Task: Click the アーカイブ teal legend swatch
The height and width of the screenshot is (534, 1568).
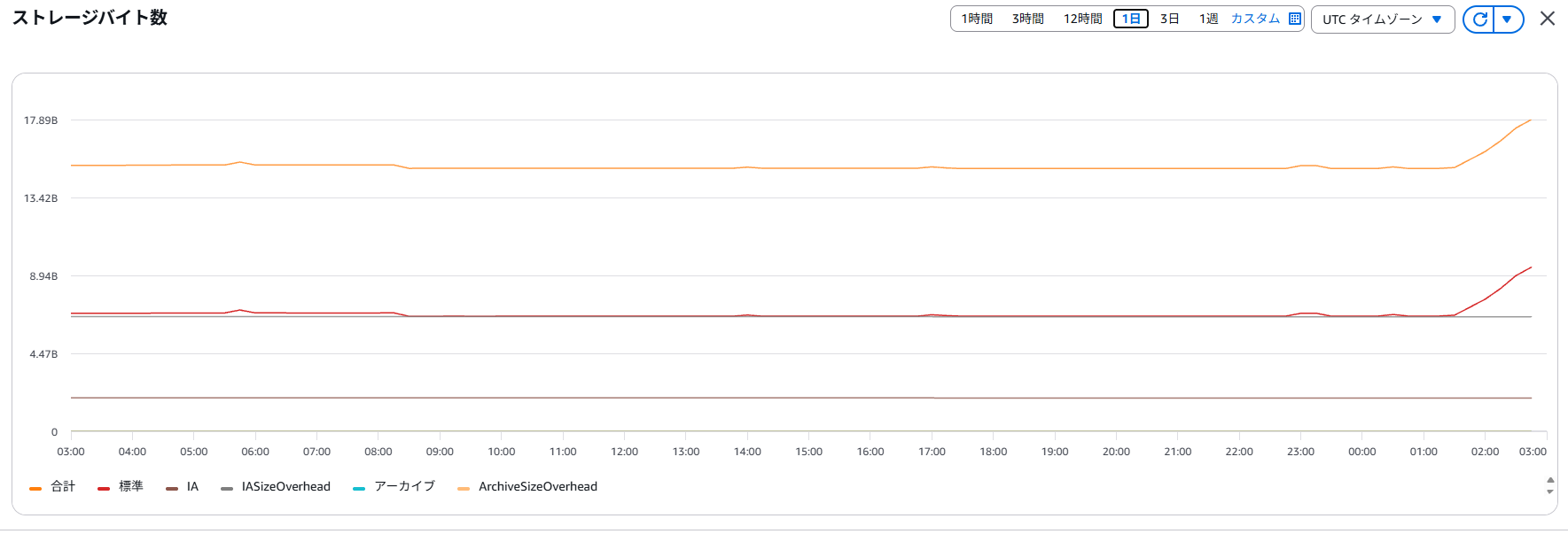Action: (x=359, y=488)
